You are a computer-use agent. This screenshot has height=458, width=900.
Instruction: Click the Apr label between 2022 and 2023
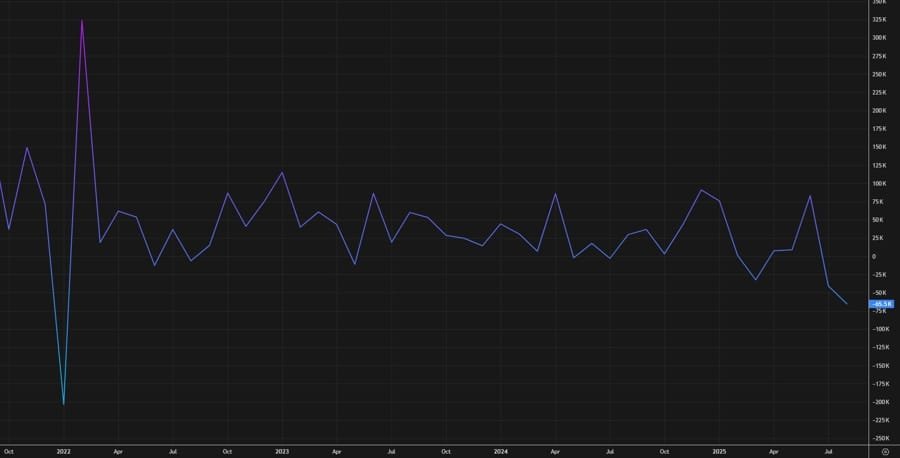click(x=118, y=451)
